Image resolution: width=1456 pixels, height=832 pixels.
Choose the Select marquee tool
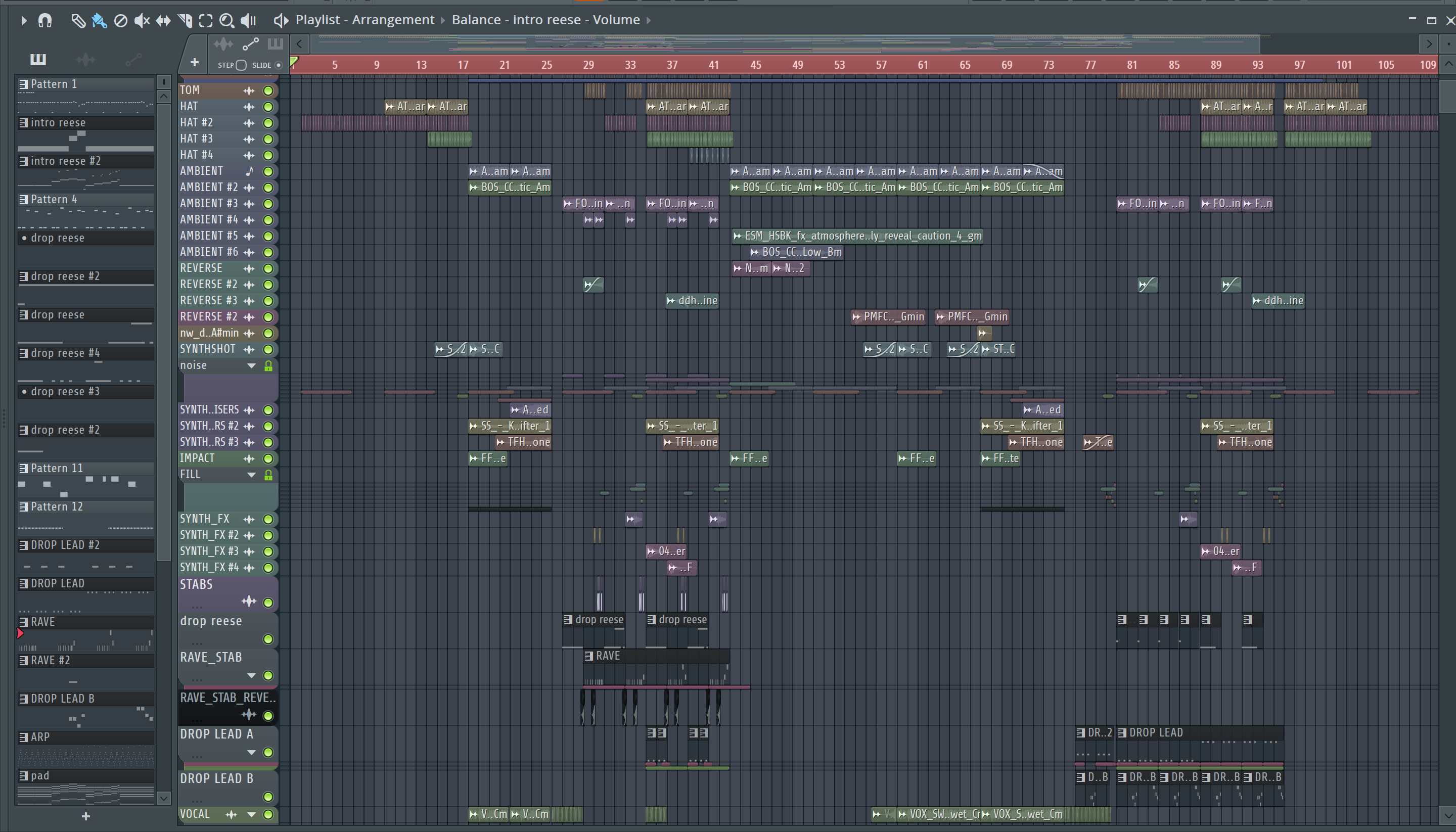click(x=206, y=21)
